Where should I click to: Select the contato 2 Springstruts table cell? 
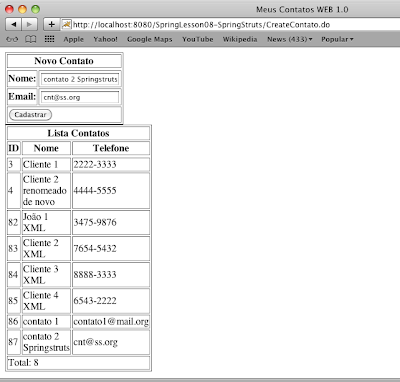(46, 342)
